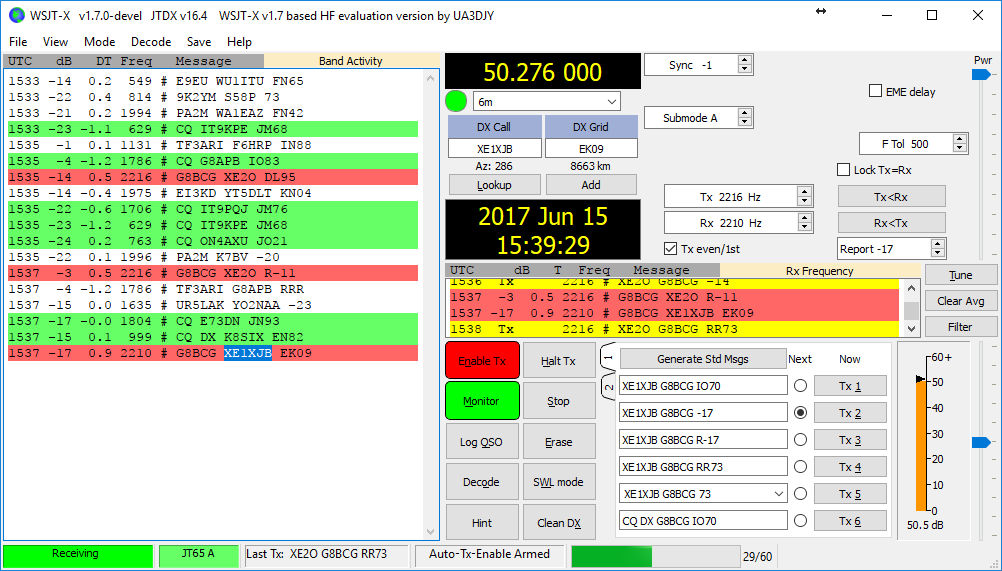This screenshot has width=1002, height=571.
Task: Open the Save menu
Action: pyautogui.click(x=199, y=42)
